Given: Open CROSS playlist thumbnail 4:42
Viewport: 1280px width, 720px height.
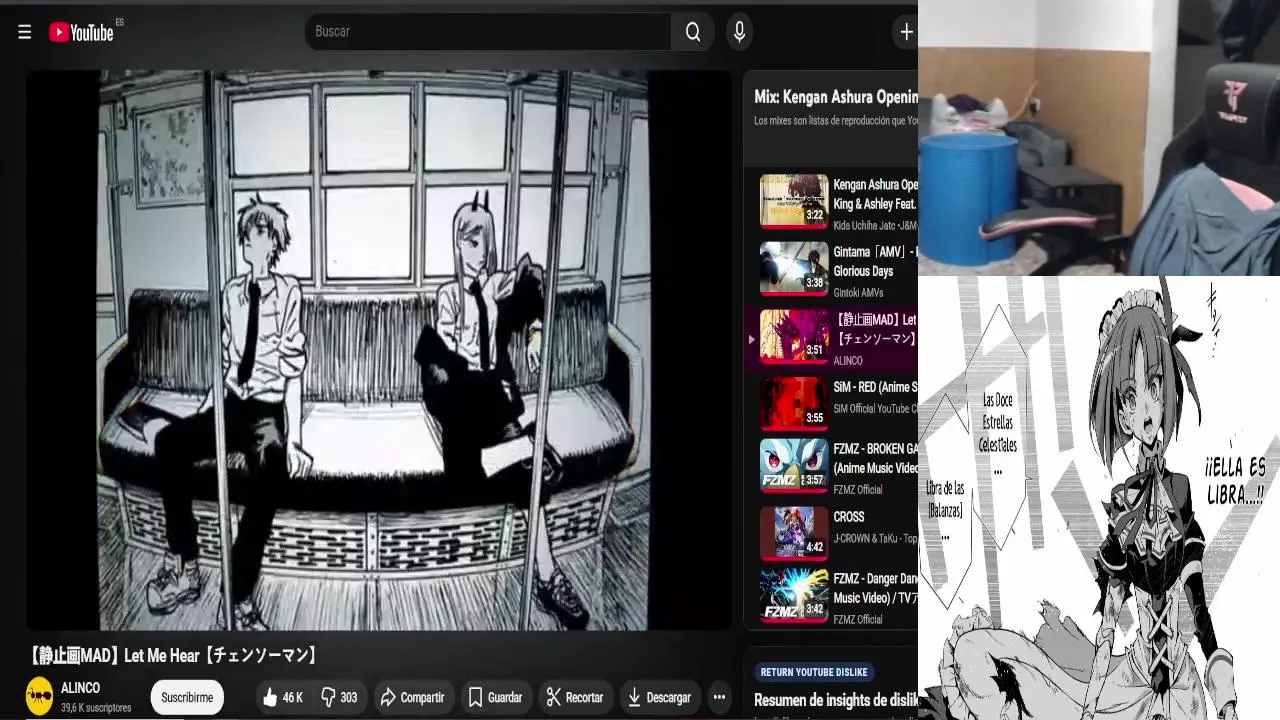Looking at the screenshot, I should pos(794,532).
